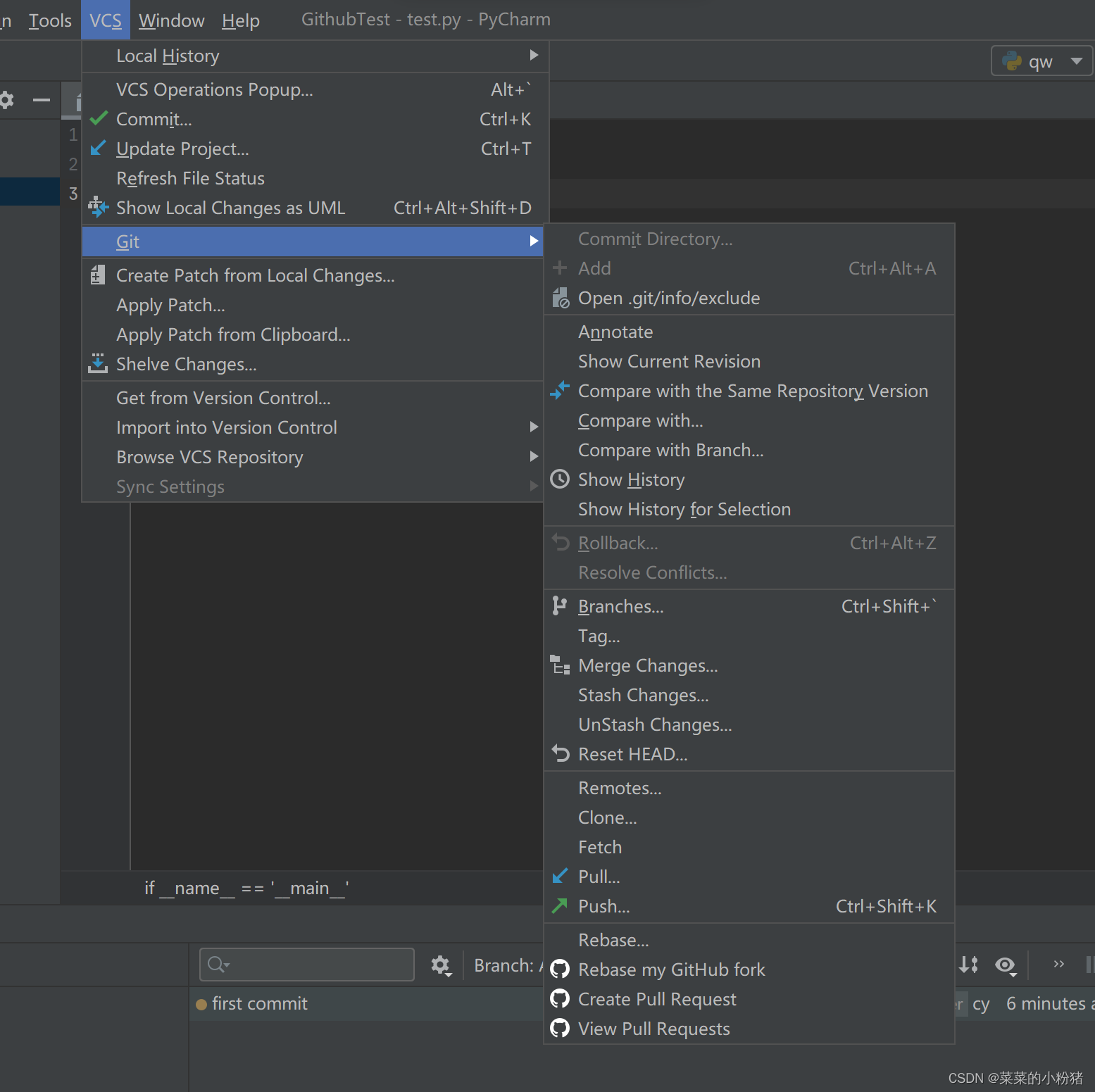The image size is (1095, 1092).
Task: Click Compare with the Same Repository Version
Action: [x=749, y=391]
